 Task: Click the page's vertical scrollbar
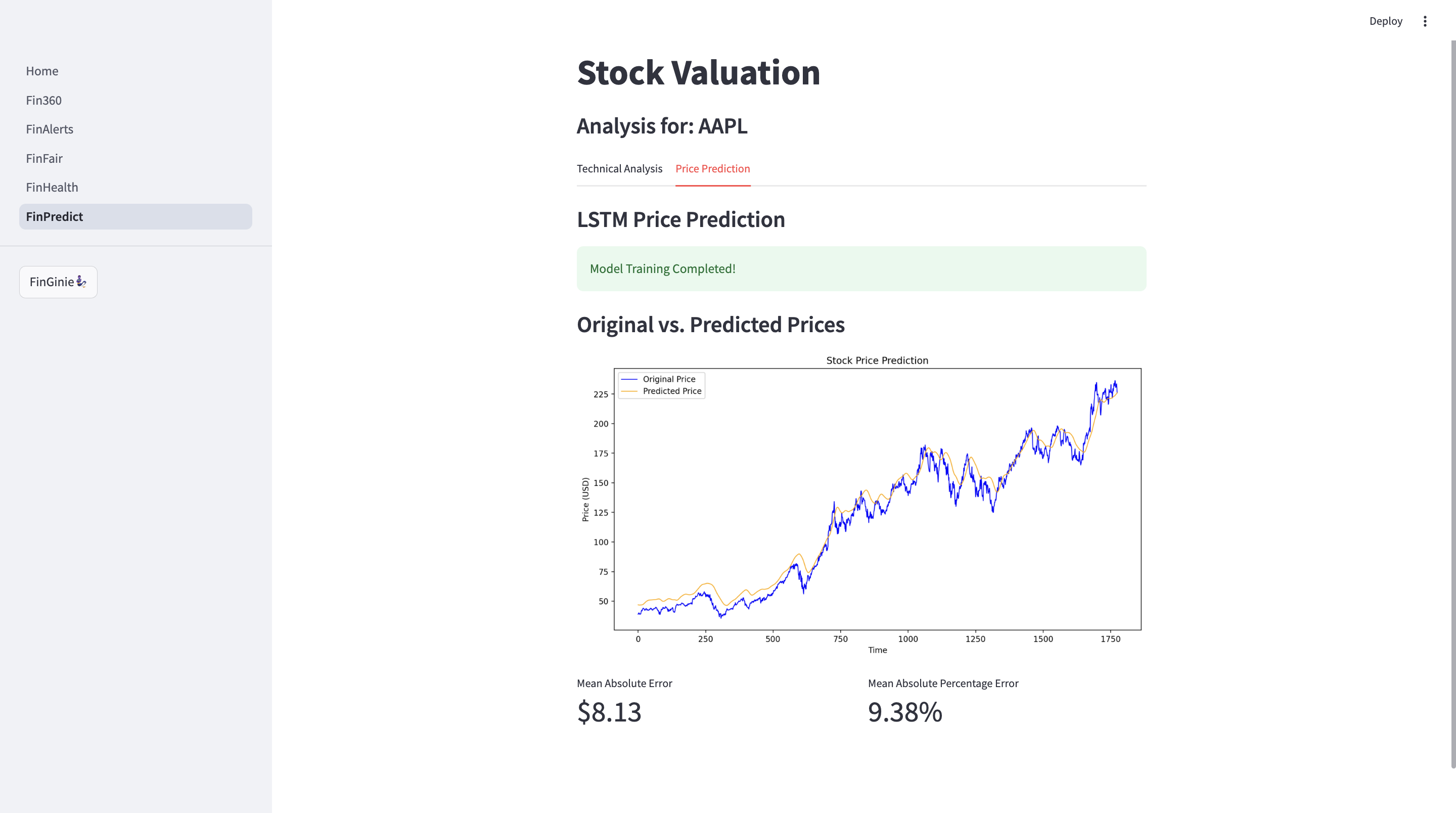pos(1452,396)
